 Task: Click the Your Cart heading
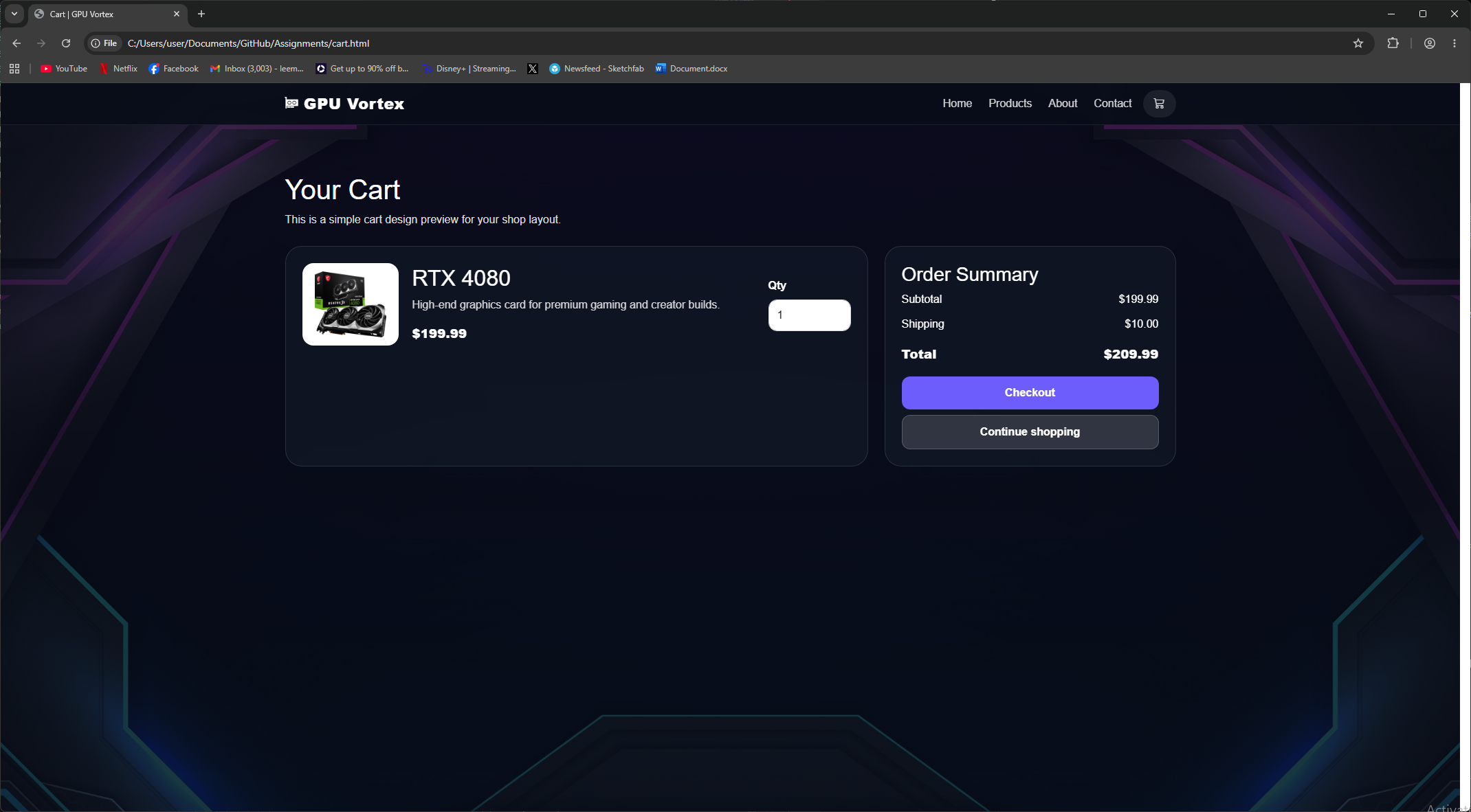(342, 190)
